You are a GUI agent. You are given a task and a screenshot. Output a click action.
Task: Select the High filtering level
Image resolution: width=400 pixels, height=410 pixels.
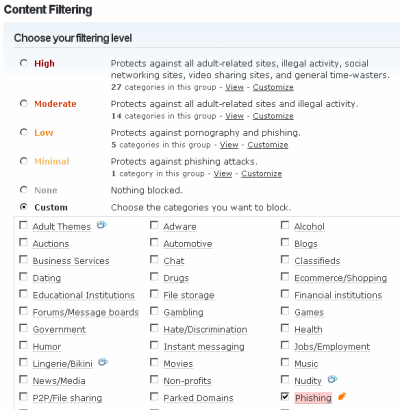(24, 63)
